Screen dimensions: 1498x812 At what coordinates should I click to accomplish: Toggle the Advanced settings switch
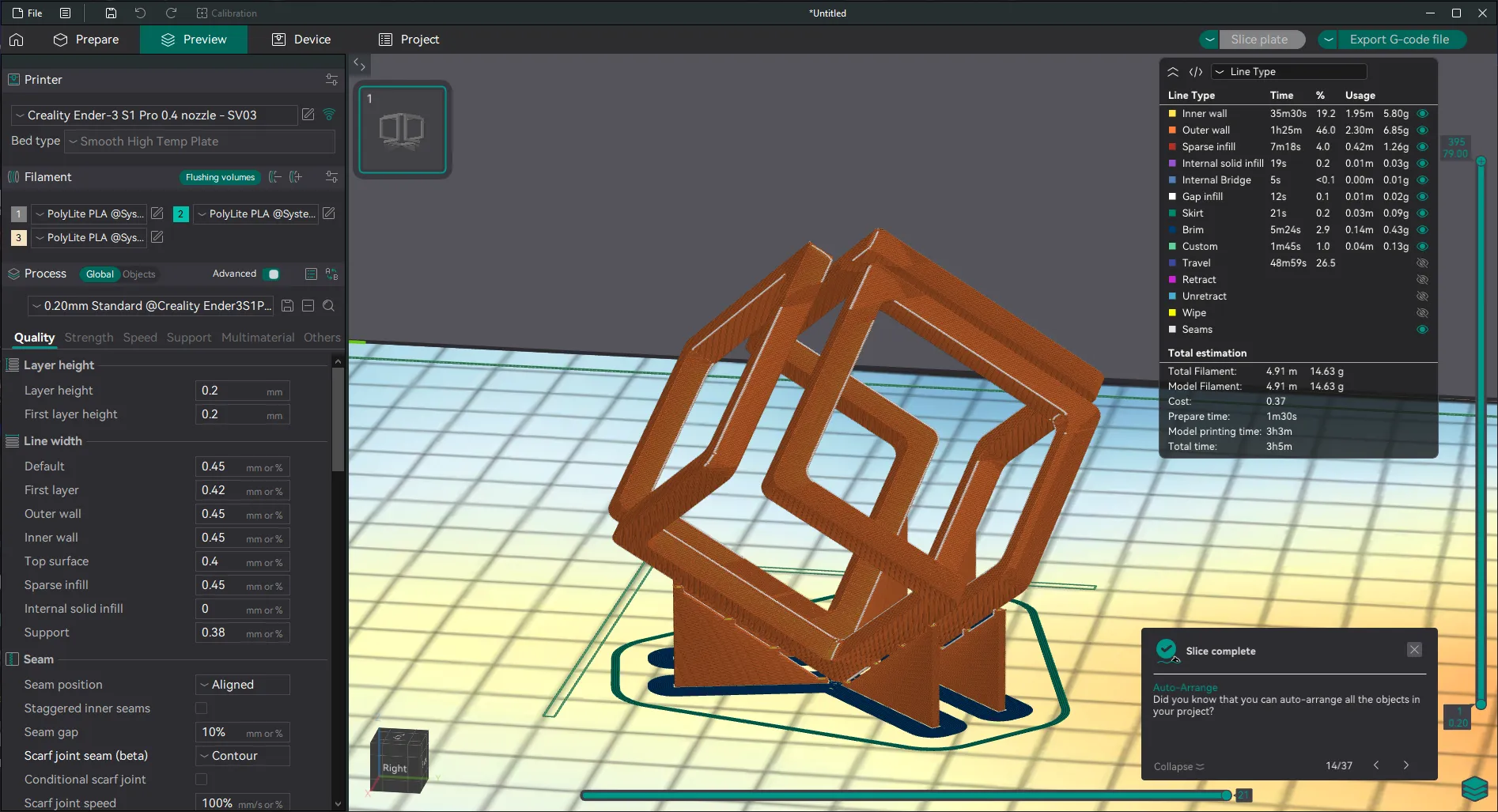pos(273,274)
